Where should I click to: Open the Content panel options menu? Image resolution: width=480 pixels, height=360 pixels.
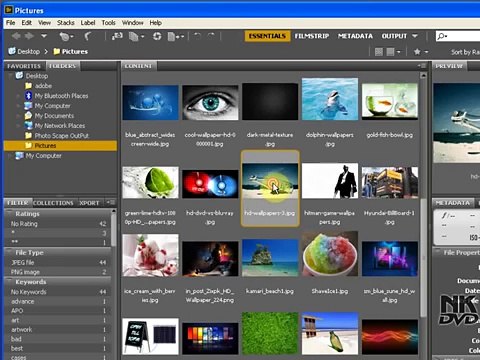click(x=421, y=66)
